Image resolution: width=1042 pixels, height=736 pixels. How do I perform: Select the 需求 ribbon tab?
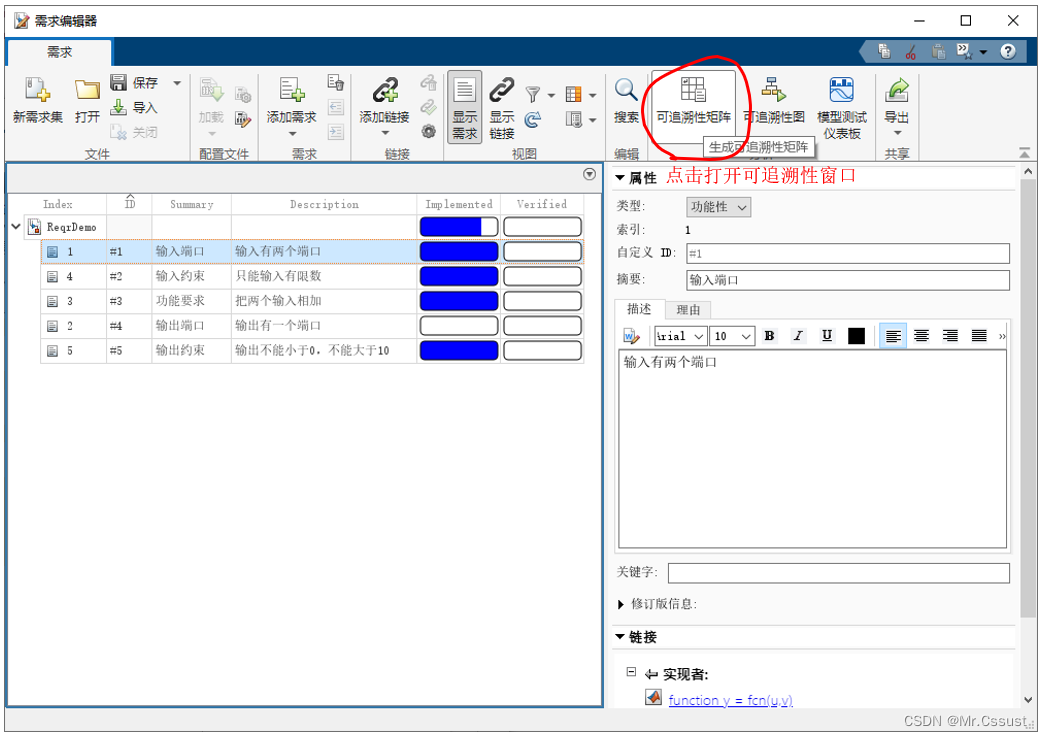[x=60, y=52]
